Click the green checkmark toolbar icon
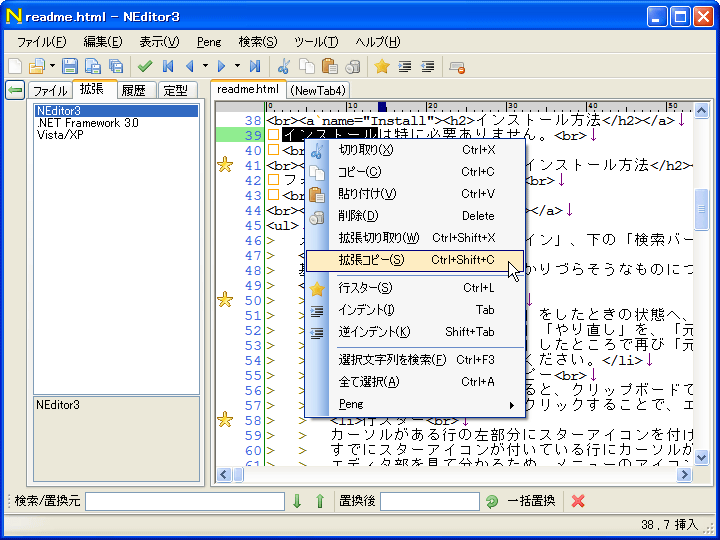 (145, 67)
